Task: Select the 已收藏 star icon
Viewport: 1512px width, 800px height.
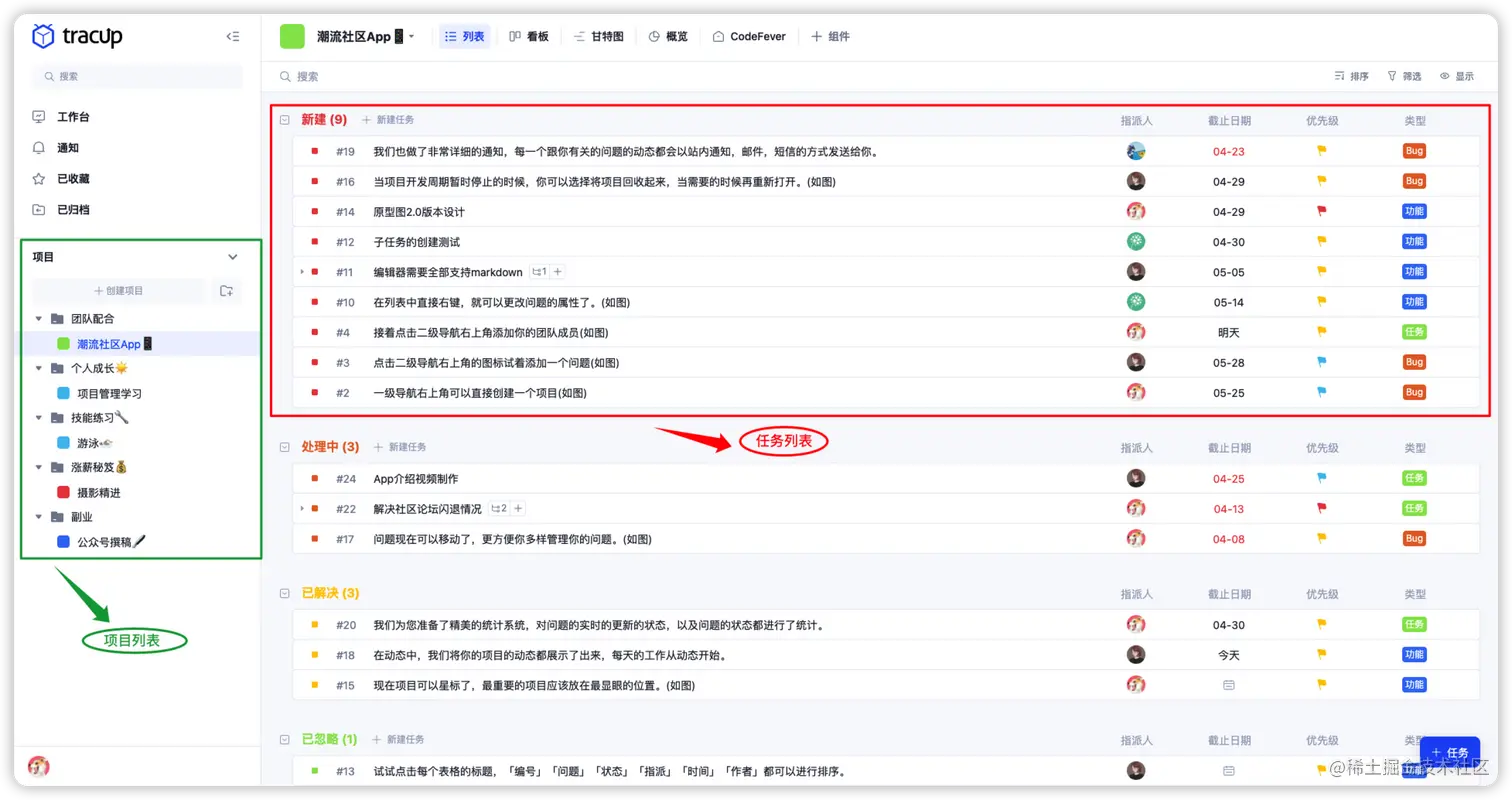Action: (41, 180)
